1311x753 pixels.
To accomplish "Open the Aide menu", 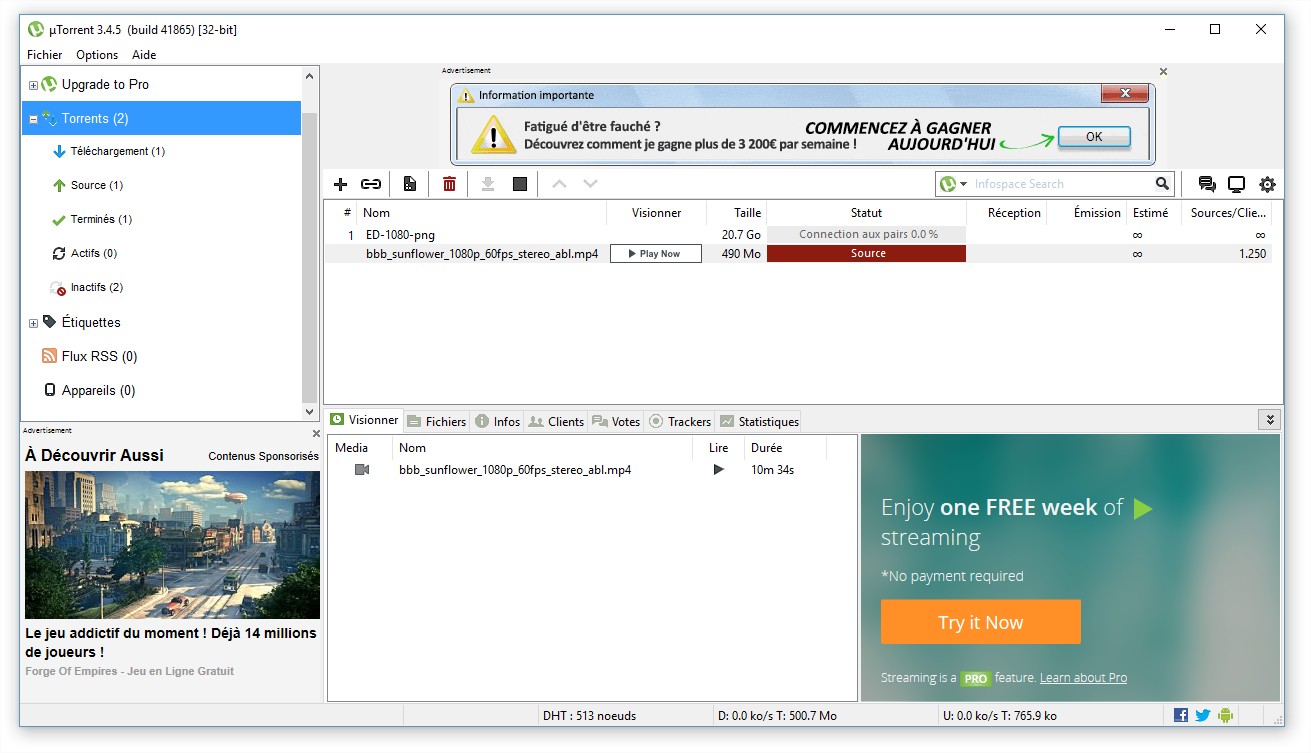I will pyautogui.click(x=144, y=55).
